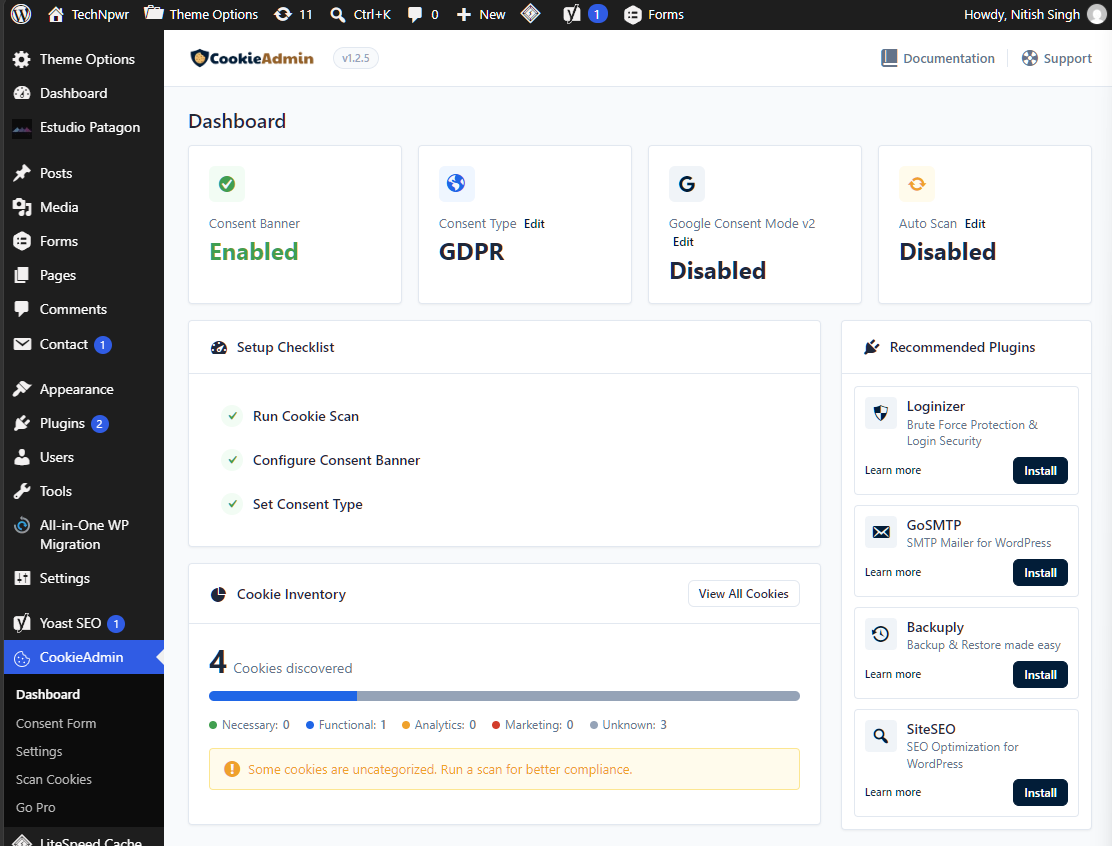Click Edit next to Auto Scan
This screenshot has width=1112, height=846.
[975, 224]
